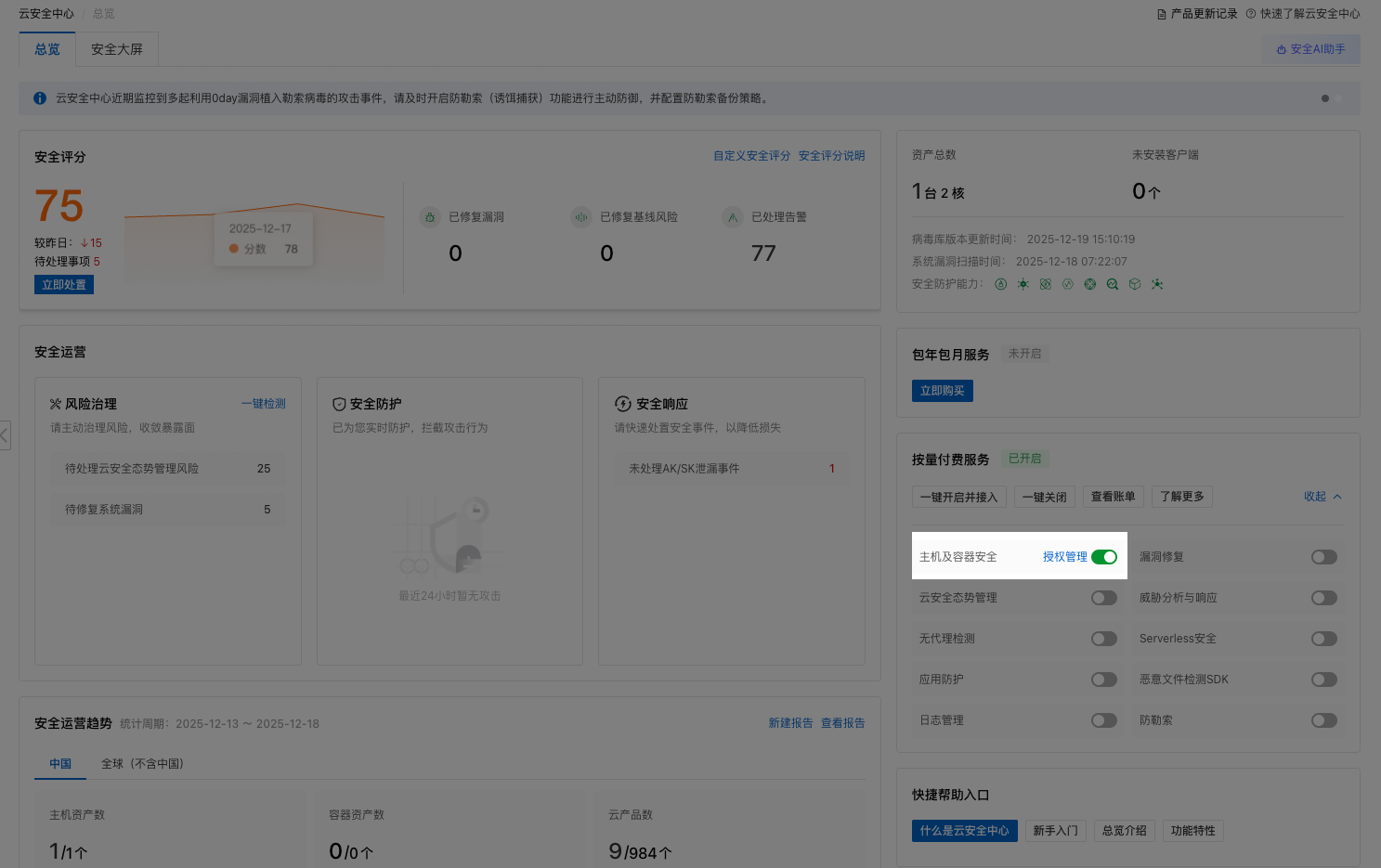Screen dimensions: 1381x868
Task: Open the 新手入门 help entry
Action: coord(1056,831)
